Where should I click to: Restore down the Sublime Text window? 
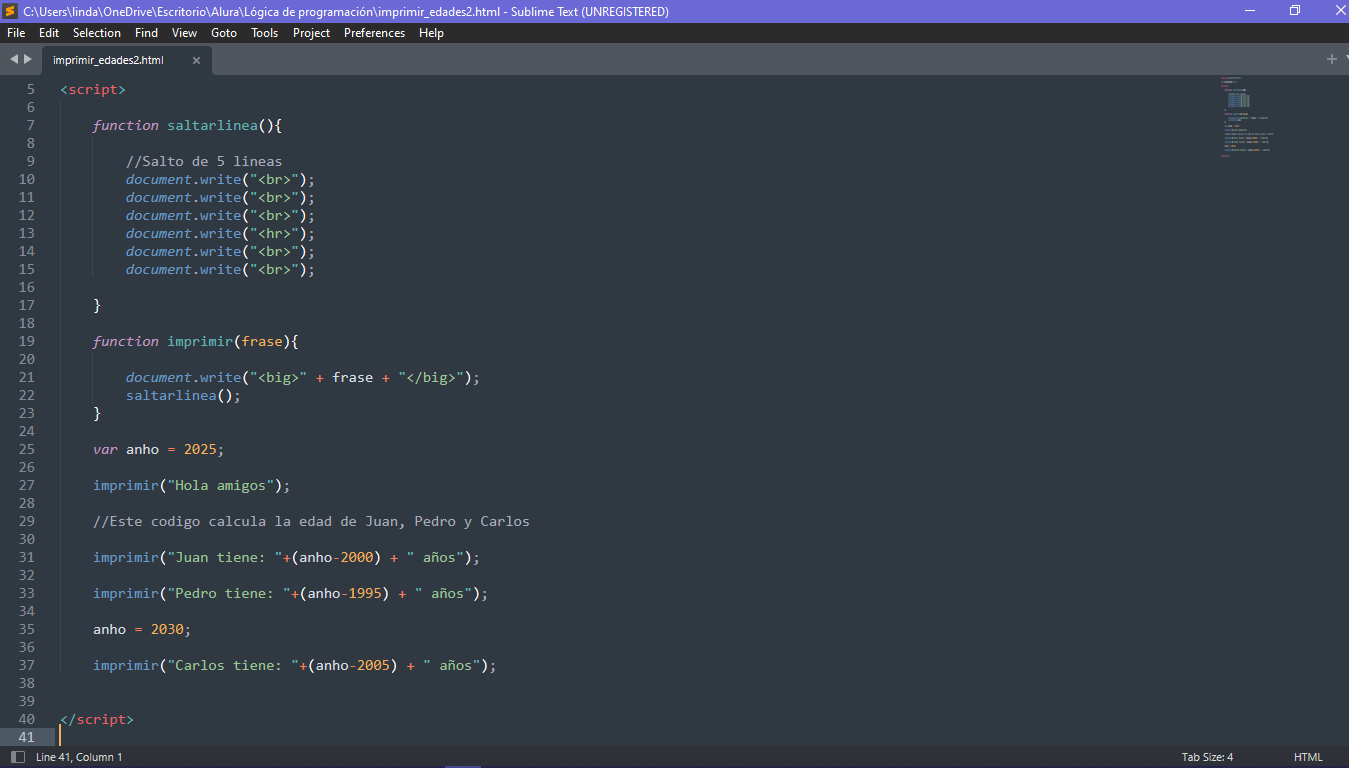pos(1295,11)
